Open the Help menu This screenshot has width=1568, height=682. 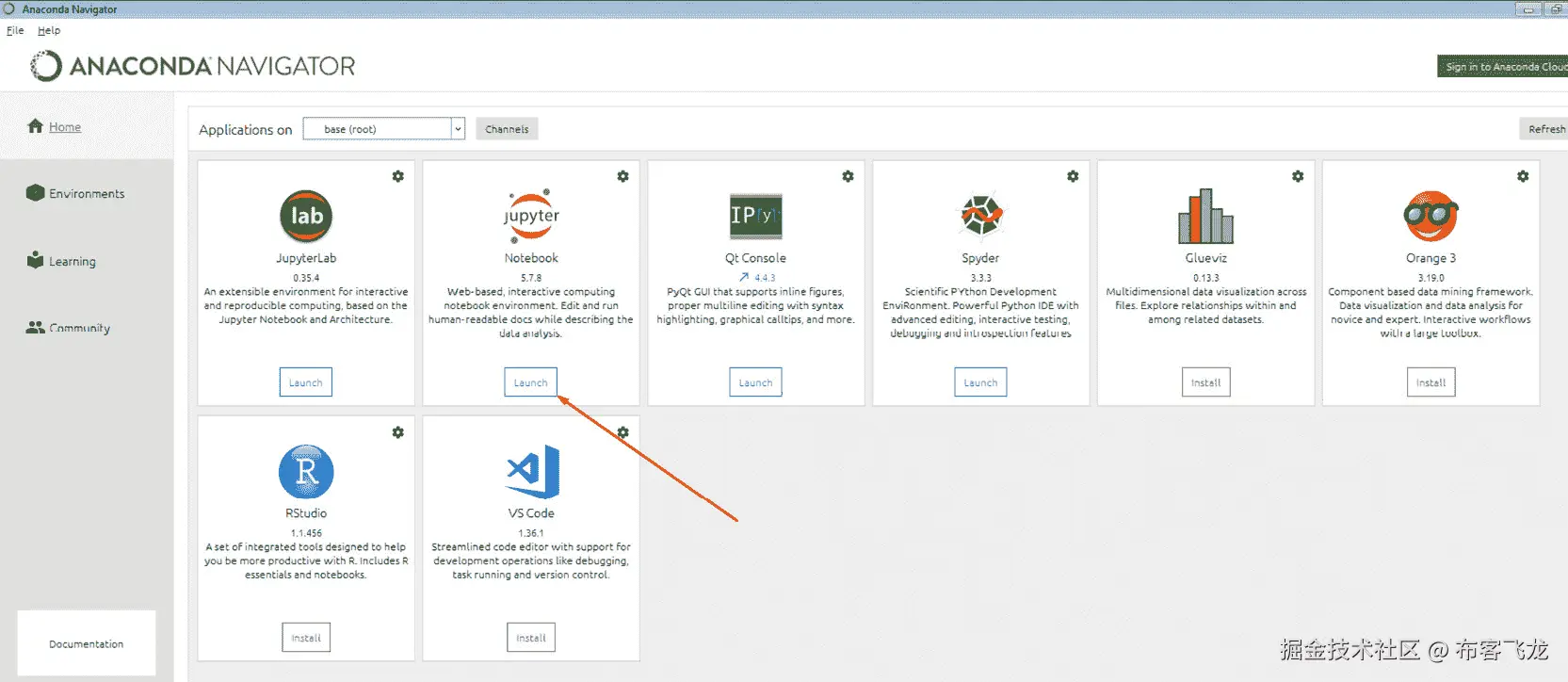coord(49,30)
